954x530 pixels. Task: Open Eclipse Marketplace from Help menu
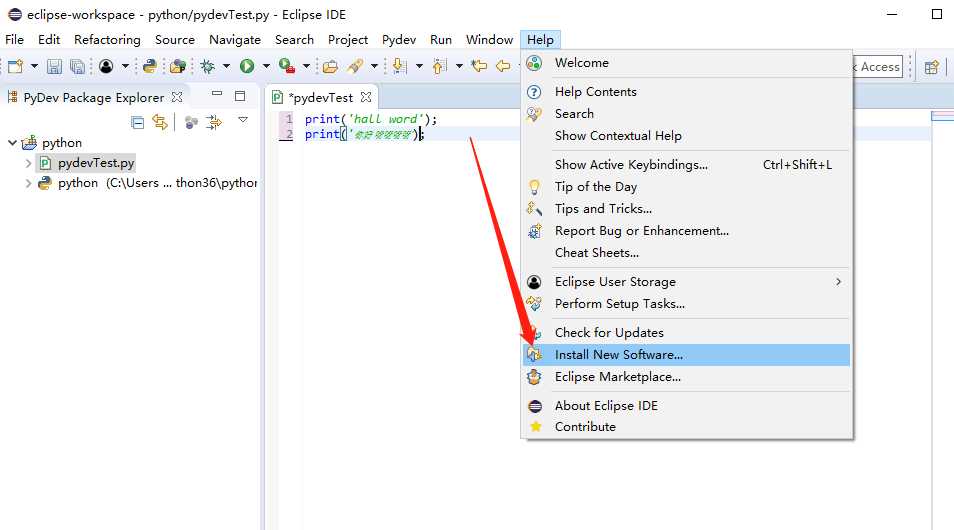point(686,377)
